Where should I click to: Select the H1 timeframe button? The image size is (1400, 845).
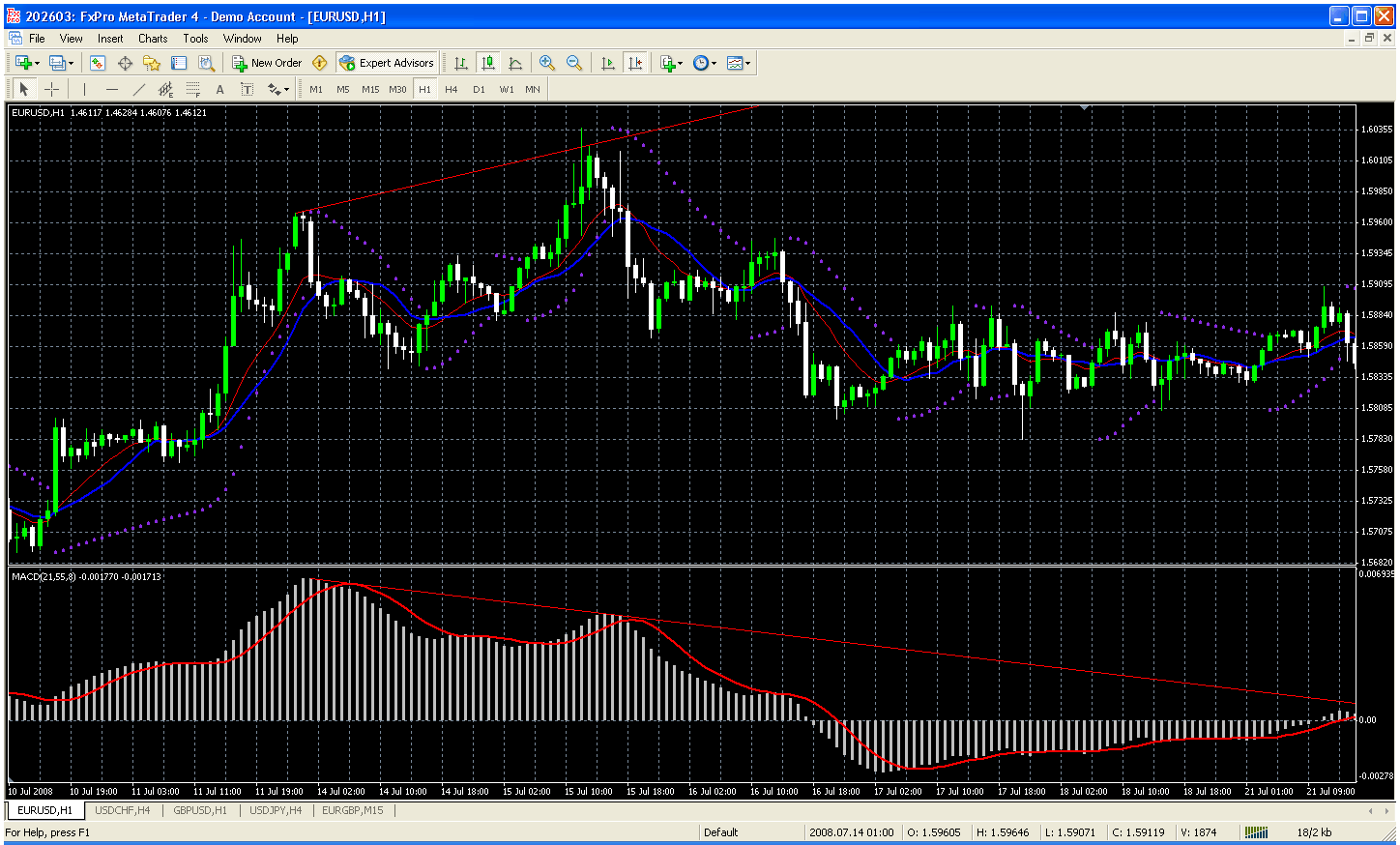pos(424,89)
